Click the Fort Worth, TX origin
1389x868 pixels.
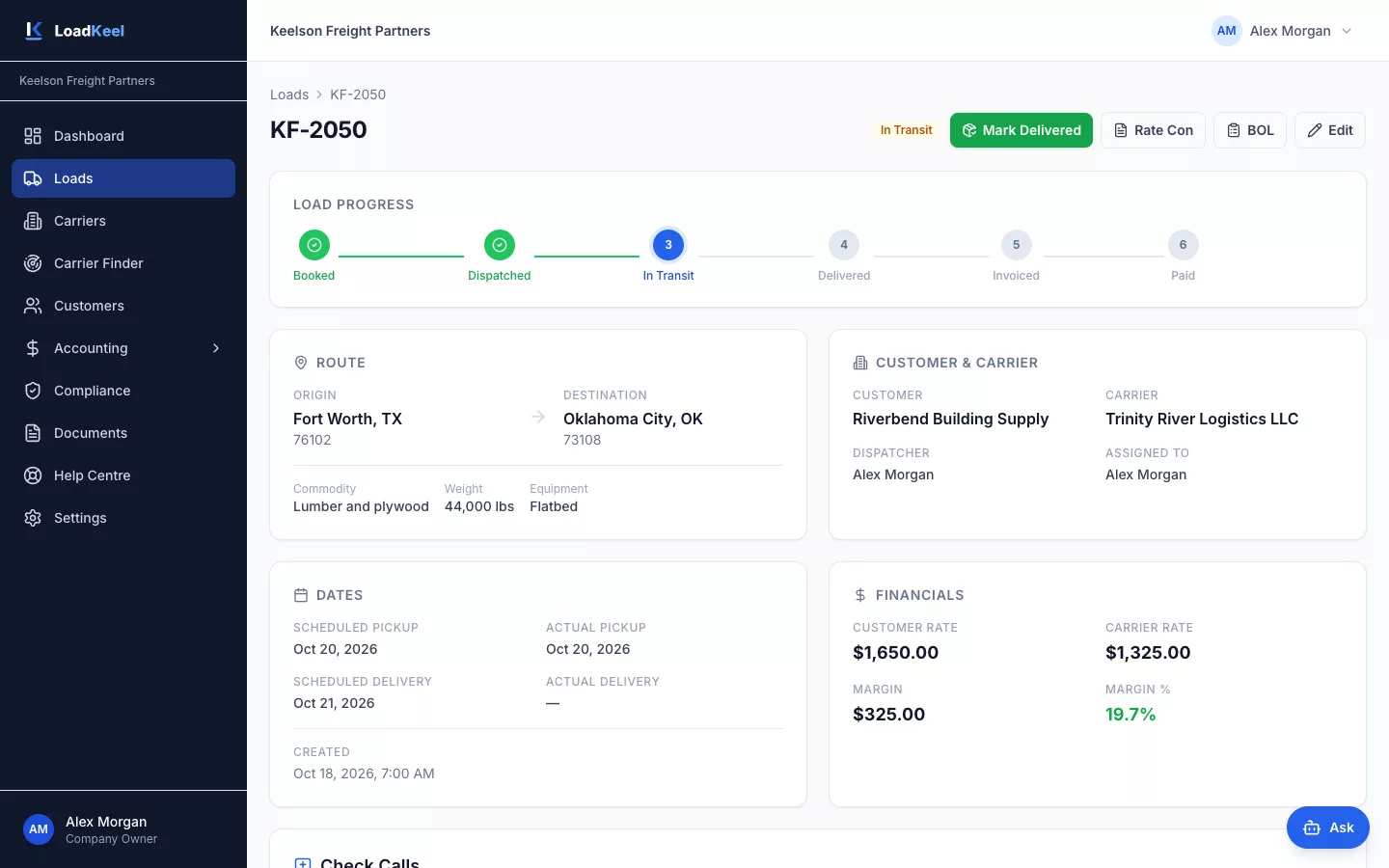click(347, 419)
